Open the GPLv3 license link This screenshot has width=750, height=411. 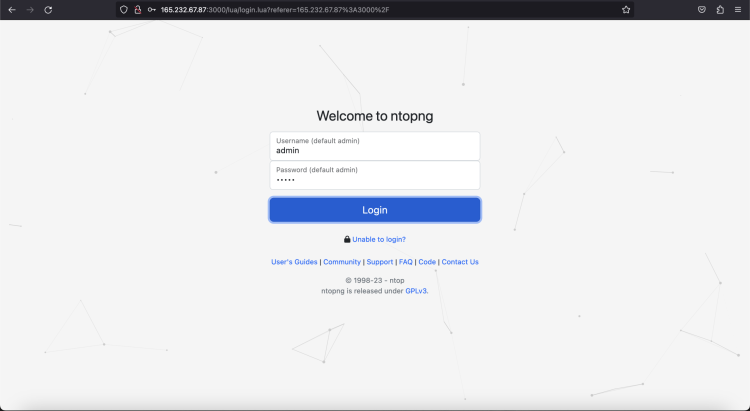(x=416, y=291)
